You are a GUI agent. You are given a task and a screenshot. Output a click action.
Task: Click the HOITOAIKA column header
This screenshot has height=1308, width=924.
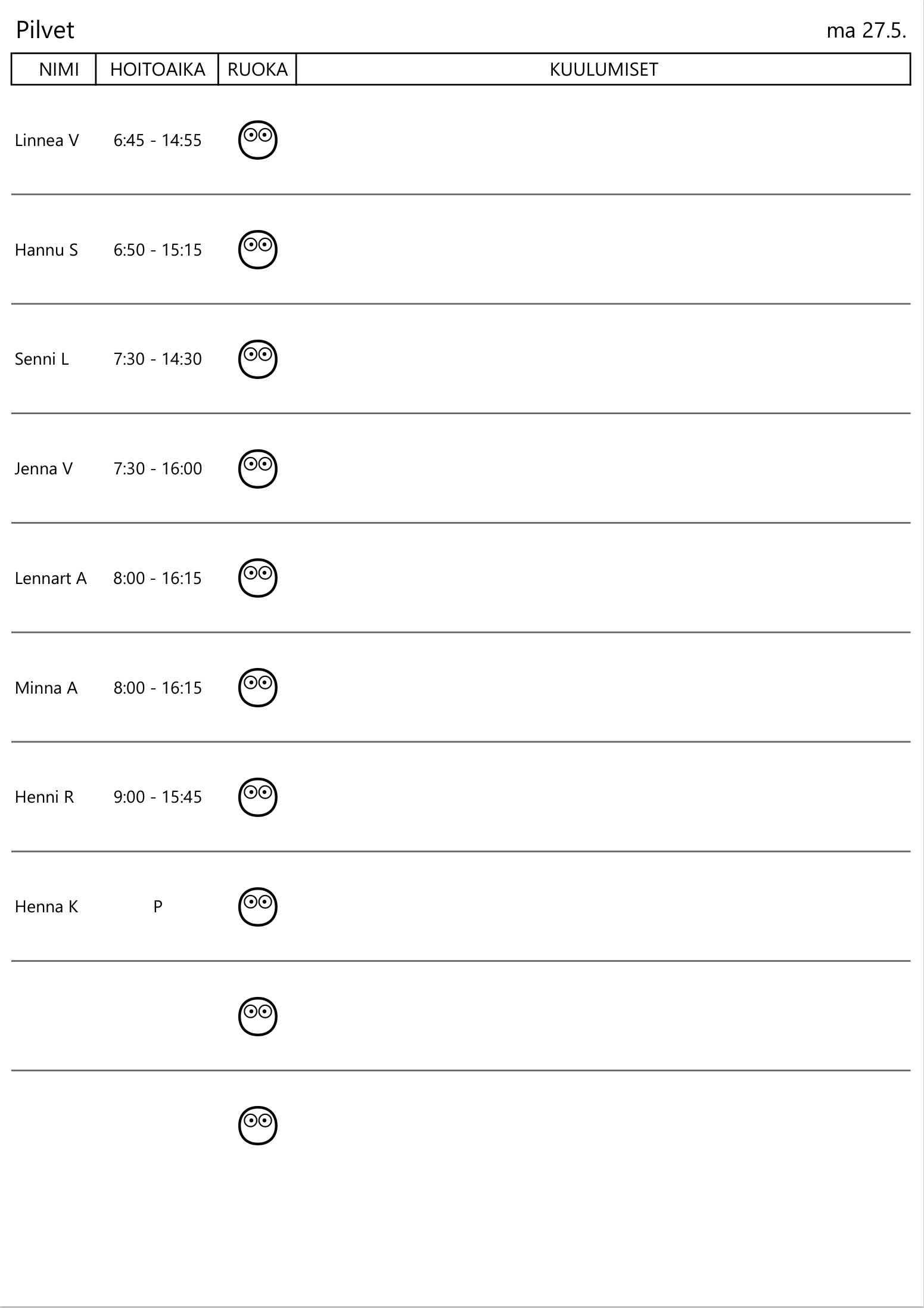pyautogui.click(x=157, y=70)
